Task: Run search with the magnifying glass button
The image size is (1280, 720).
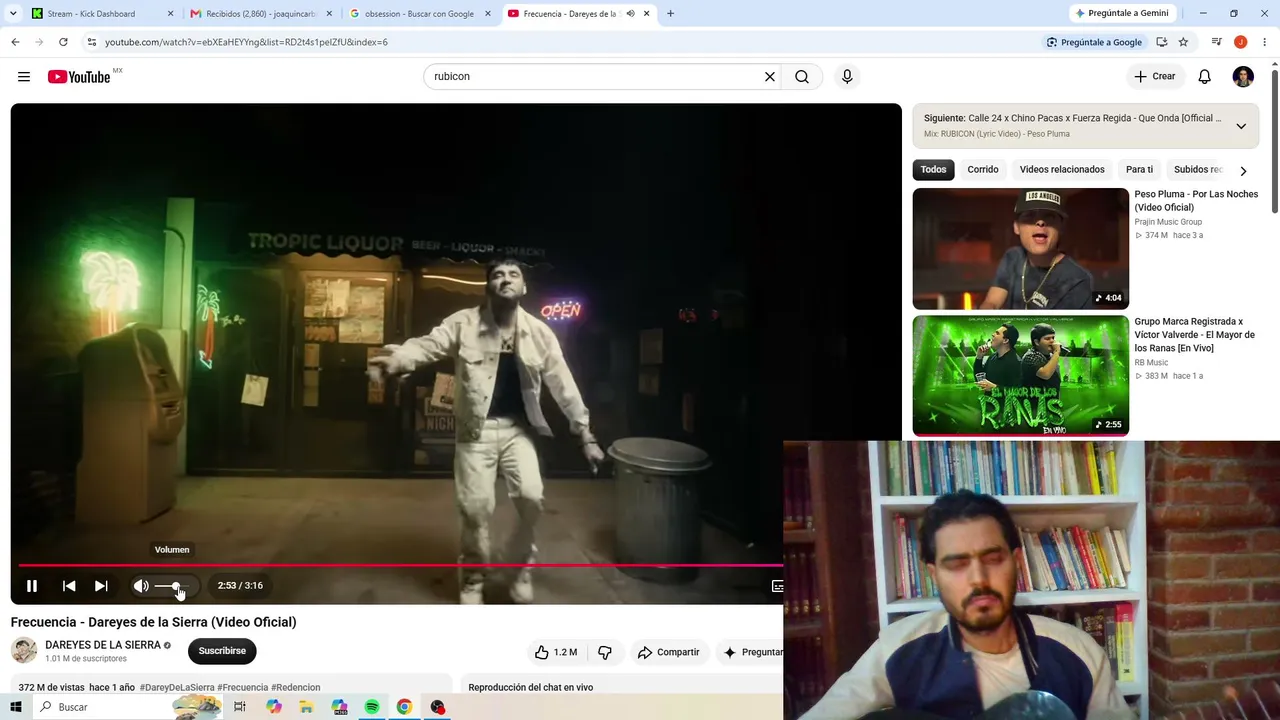Action: (802, 77)
